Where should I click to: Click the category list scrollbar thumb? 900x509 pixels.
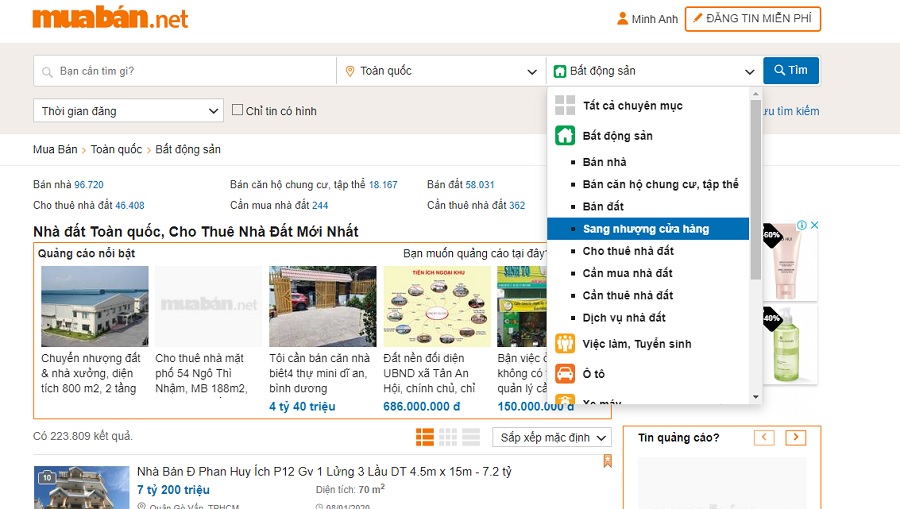click(x=755, y=189)
